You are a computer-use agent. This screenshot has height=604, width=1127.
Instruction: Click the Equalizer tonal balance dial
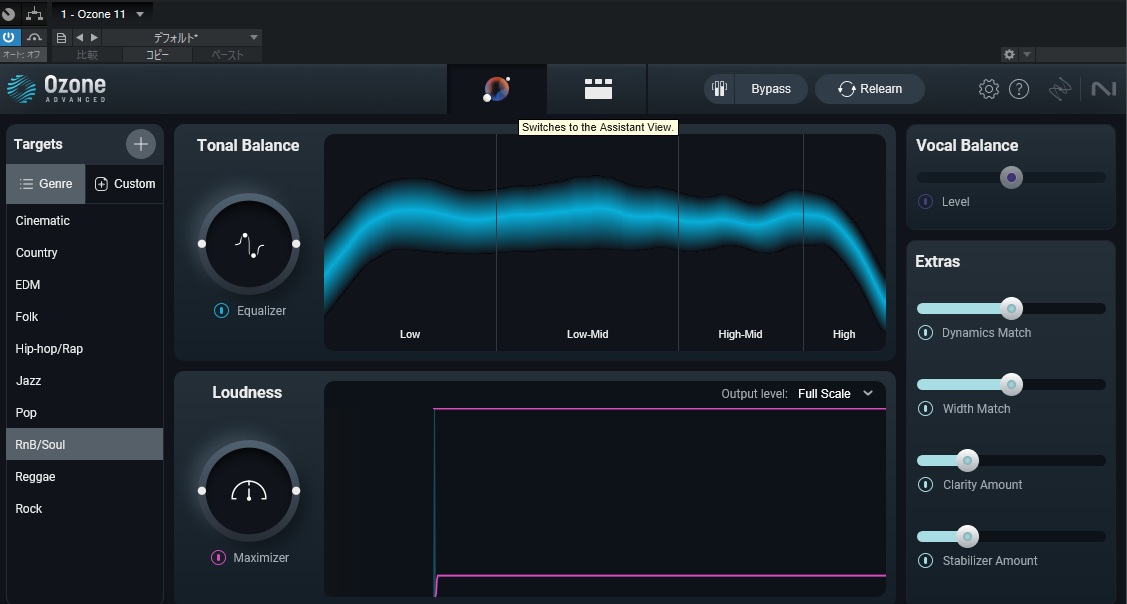pos(249,244)
